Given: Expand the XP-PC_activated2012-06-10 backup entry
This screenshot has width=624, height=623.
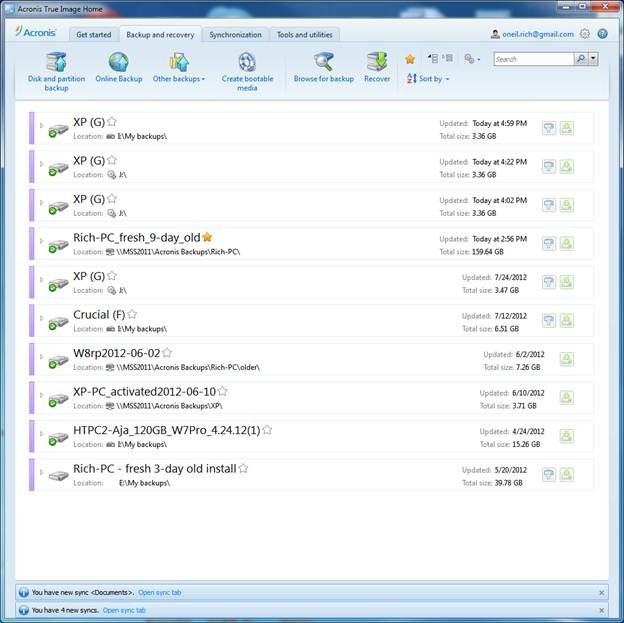Looking at the screenshot, I should 41,395.
